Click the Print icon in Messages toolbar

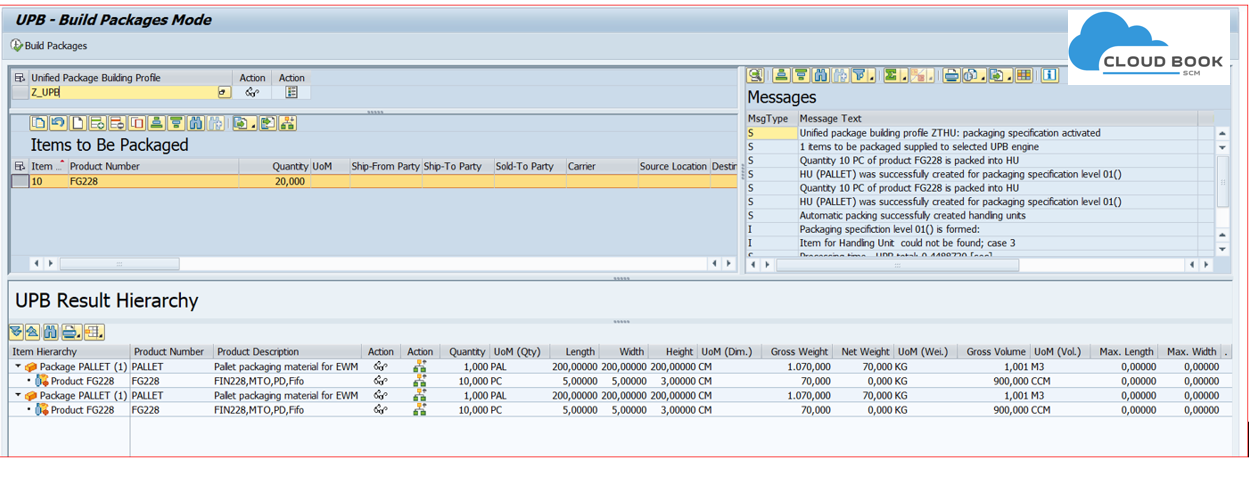[x=951, y=75]
